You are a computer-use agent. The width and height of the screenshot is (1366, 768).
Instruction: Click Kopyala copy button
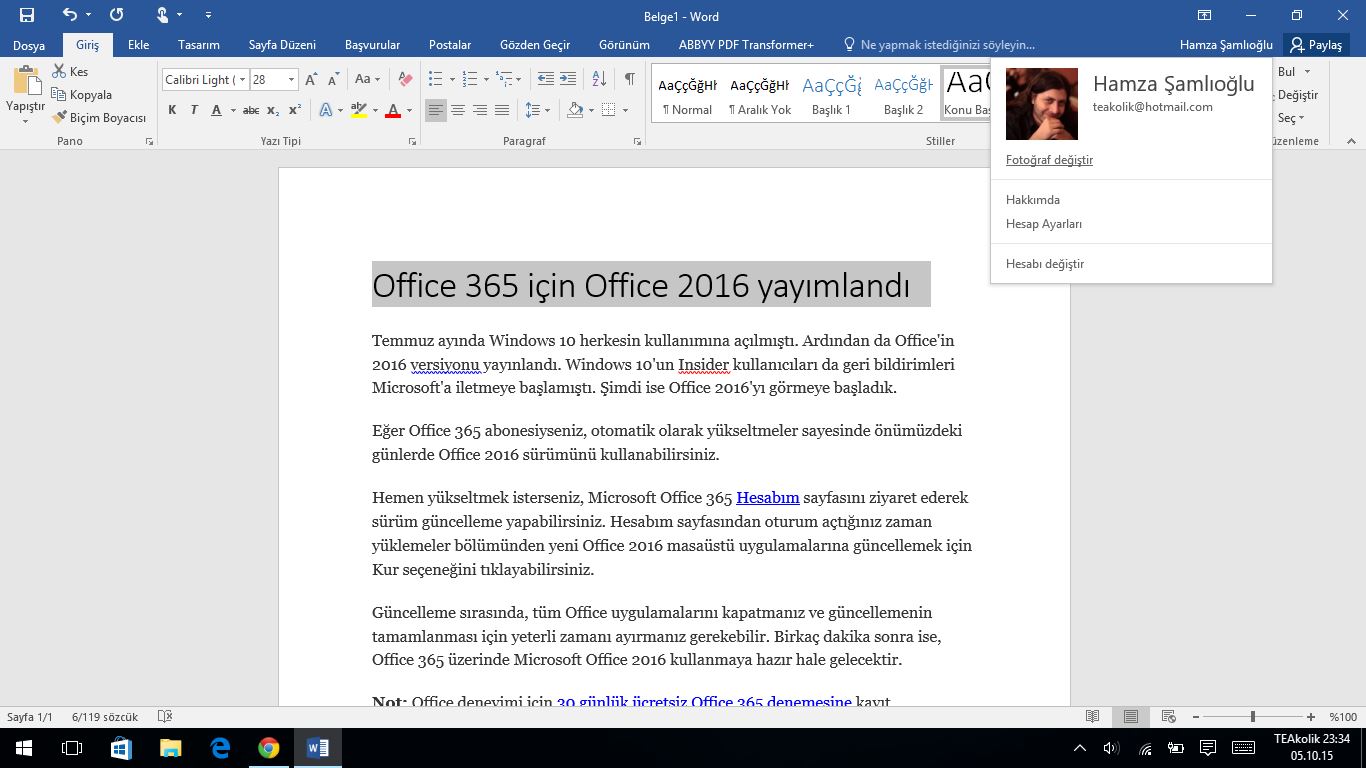(82, 95)
